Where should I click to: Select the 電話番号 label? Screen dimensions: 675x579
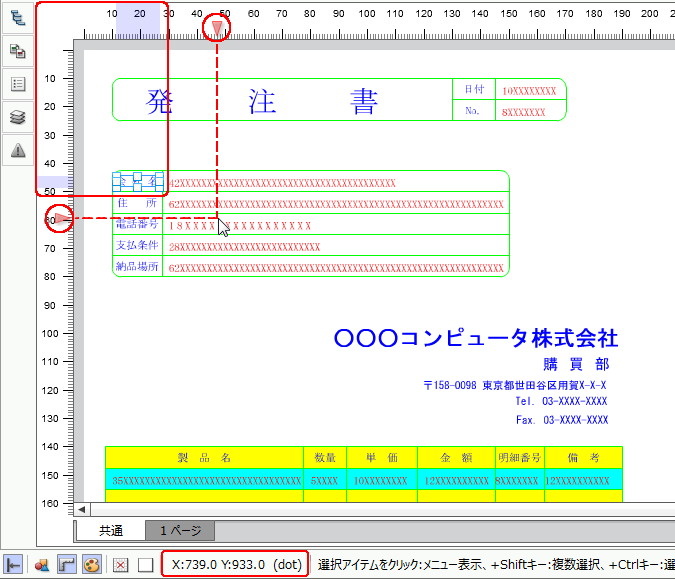click(137, 224)
